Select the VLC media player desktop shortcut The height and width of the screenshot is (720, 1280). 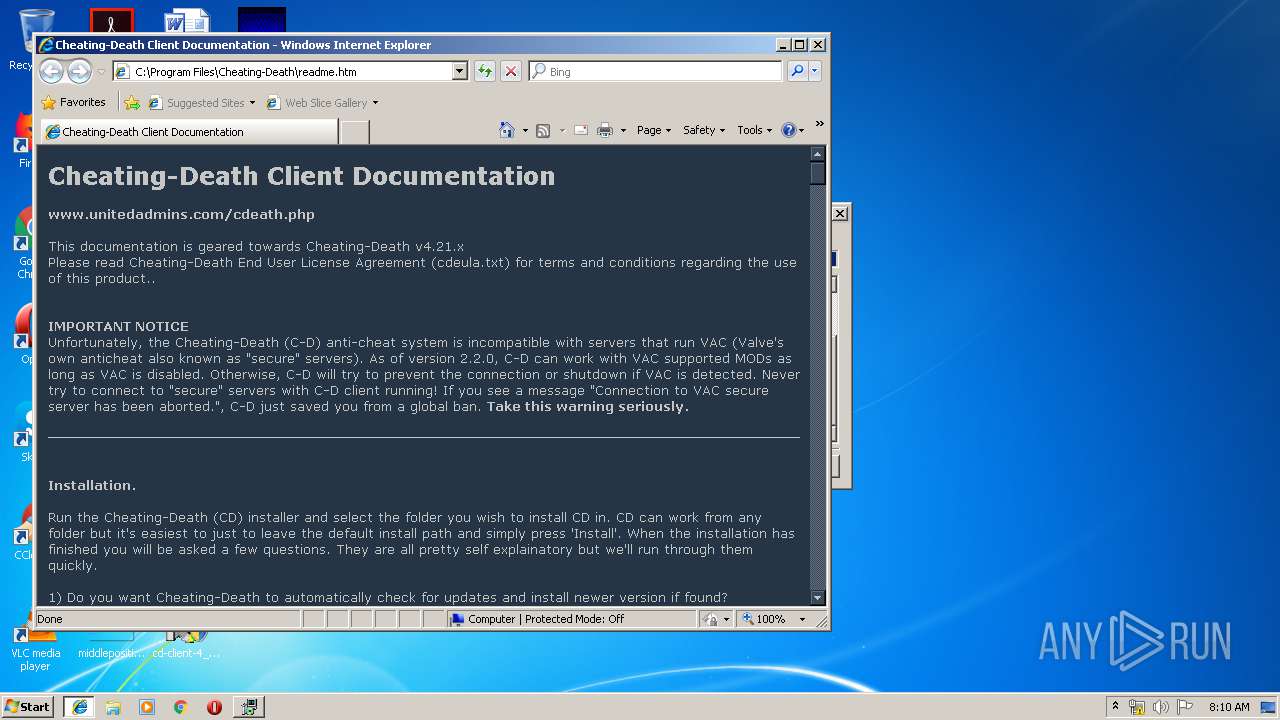(x=35, y=650)
